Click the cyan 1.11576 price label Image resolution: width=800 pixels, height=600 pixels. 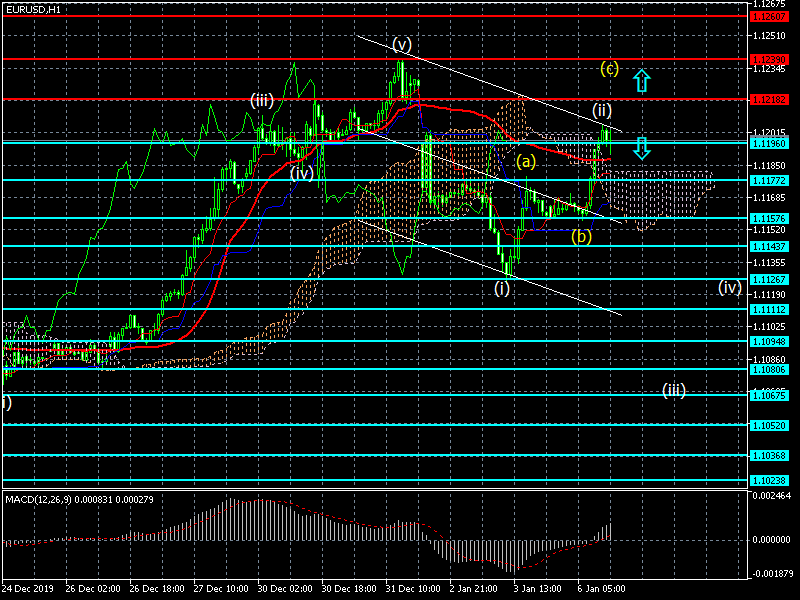769,218
